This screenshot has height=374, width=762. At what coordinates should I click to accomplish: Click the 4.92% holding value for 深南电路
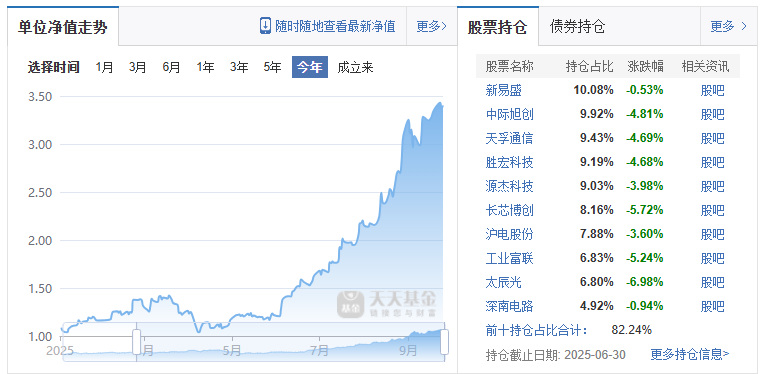click(x=596, y=306)
